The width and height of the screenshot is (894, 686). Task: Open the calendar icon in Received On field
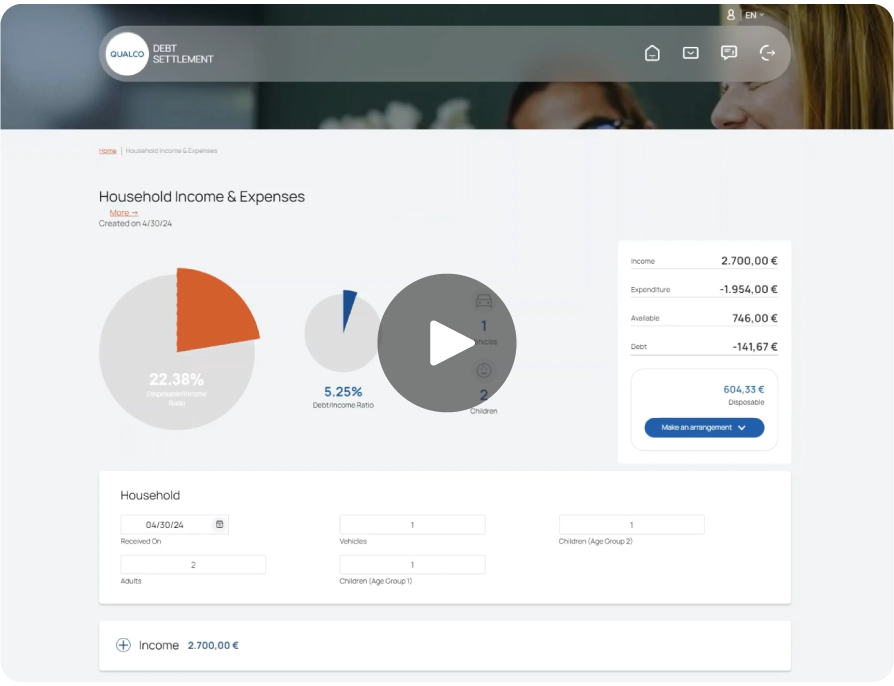pyautogui.click(x=218, y=523)
